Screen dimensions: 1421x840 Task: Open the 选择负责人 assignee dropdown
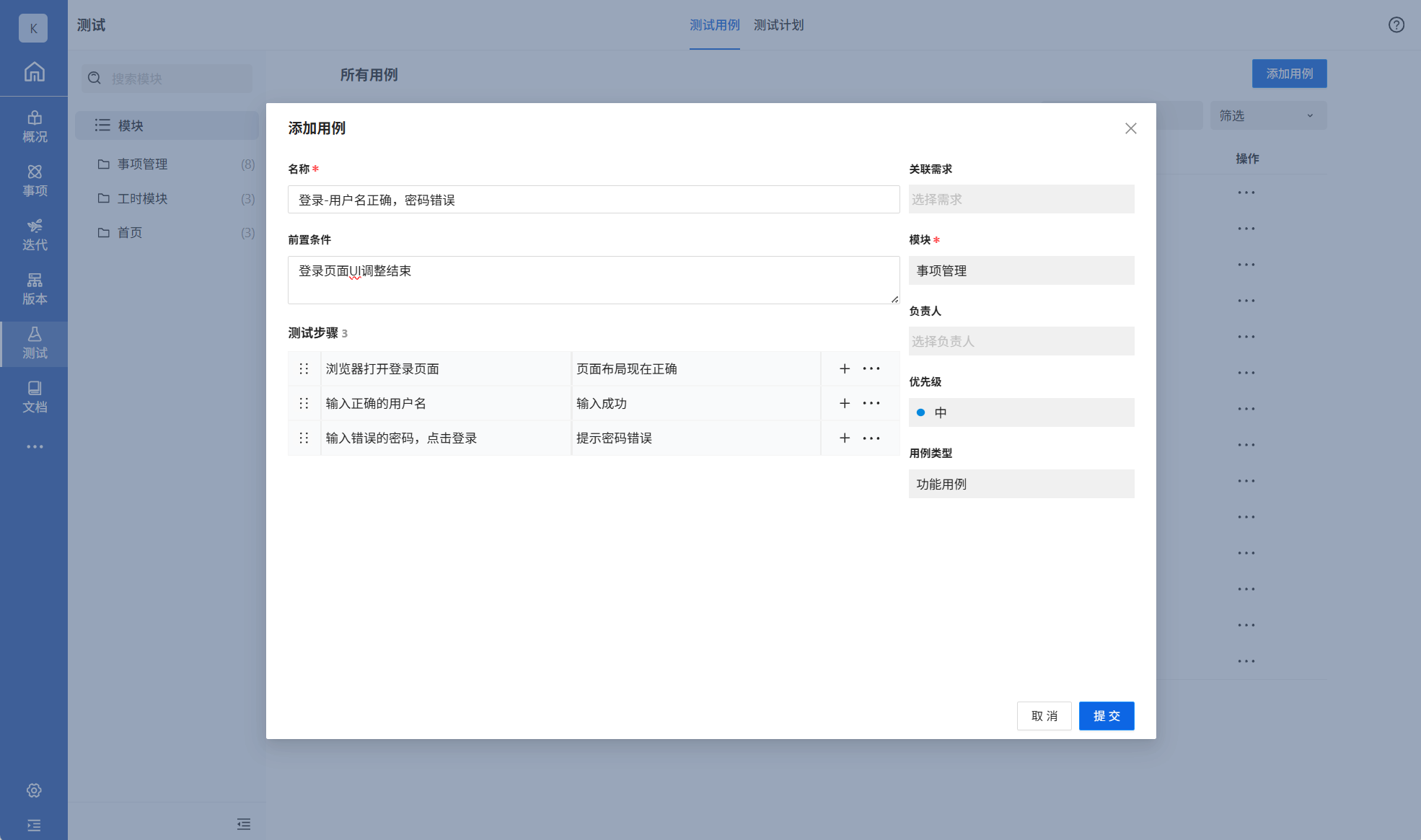point(1021,341)
